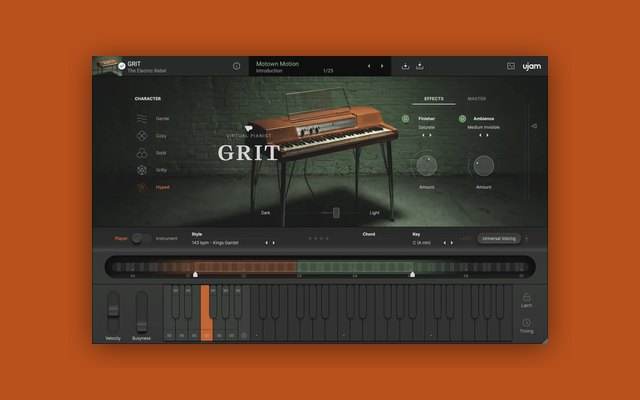
Task: Select previous Key arrow
Action: [444, 243]
